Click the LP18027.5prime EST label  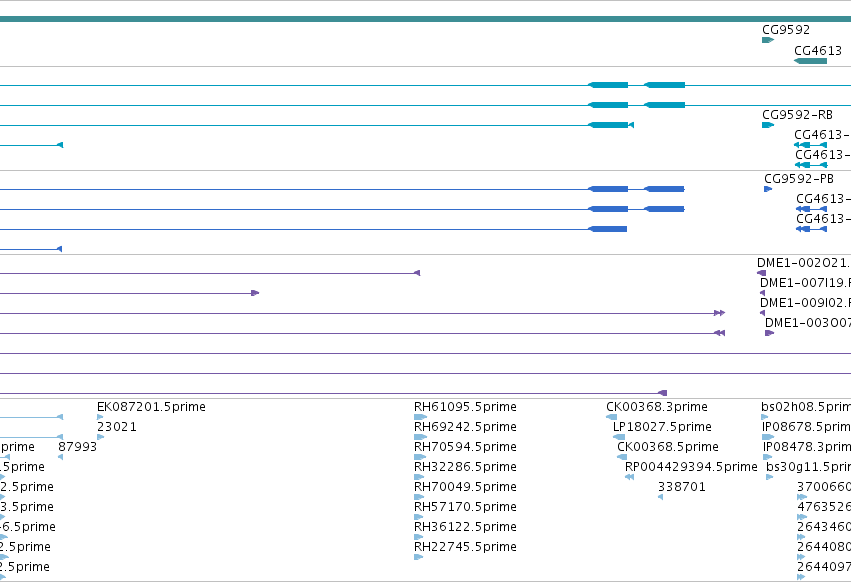pos(662,427)
